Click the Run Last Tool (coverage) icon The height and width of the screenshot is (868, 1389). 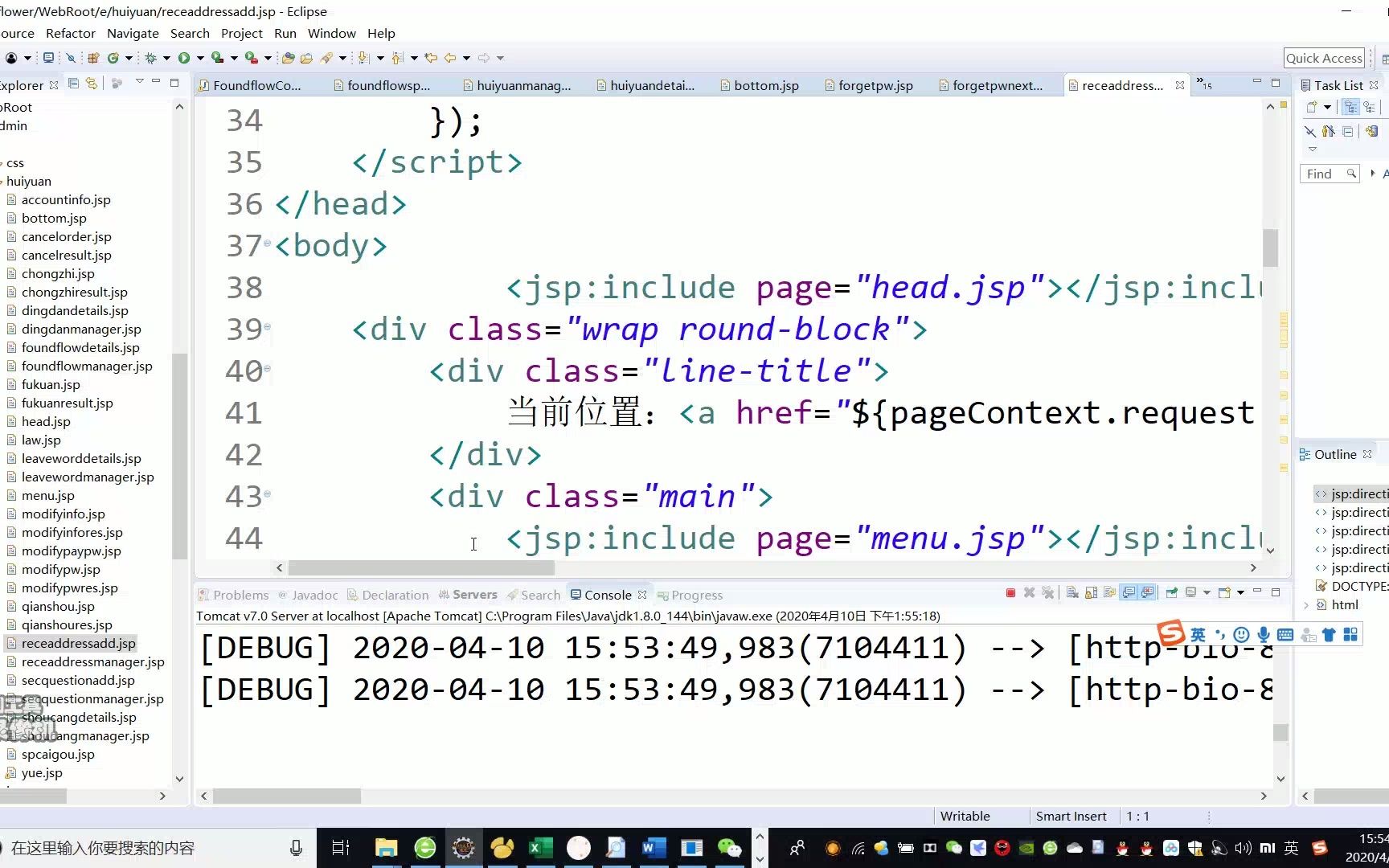tap(217, 58)
